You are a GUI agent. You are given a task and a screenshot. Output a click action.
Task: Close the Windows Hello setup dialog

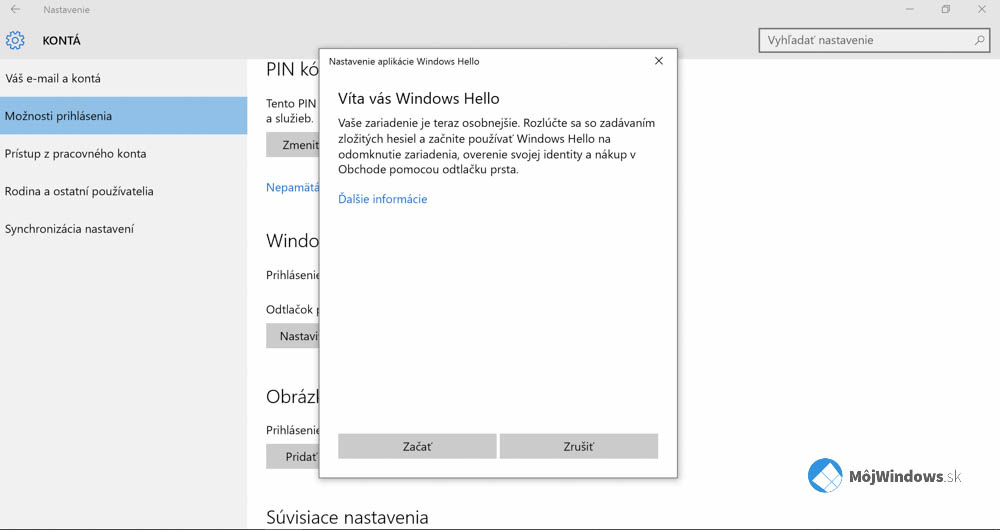[x=659, y=61]
